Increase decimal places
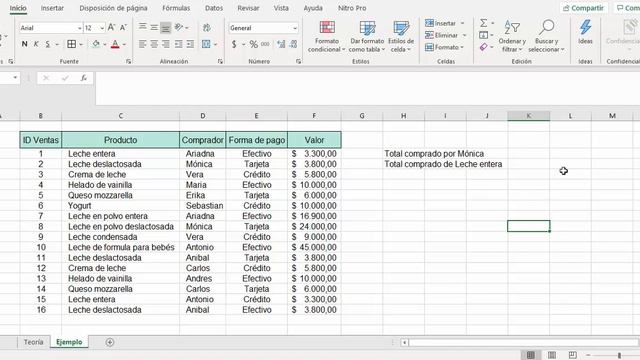This screenshot has width=640, height=360. point(281,44)
